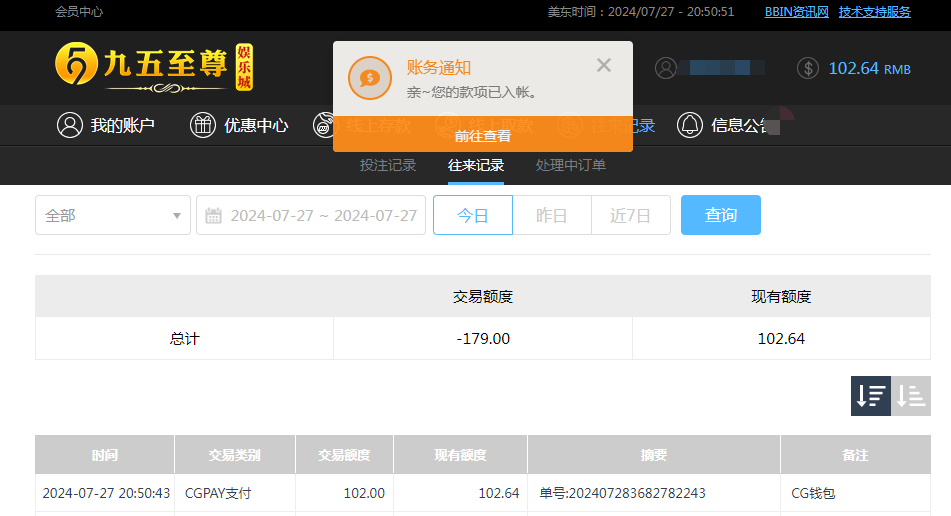Sort records in ascending order
Screen dimensions: 951x516
pos(911,396)
